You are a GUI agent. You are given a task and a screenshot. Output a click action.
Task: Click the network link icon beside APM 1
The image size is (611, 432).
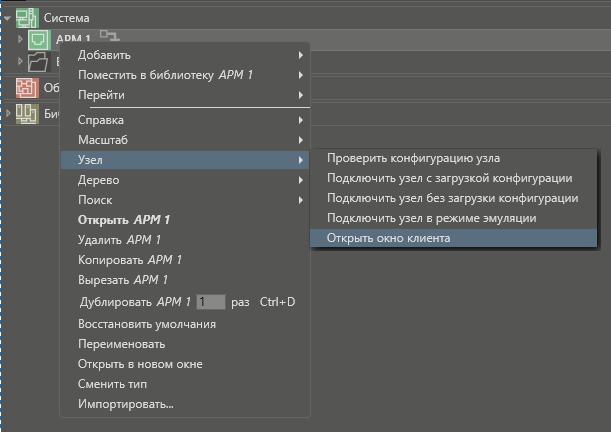(108, 38)
